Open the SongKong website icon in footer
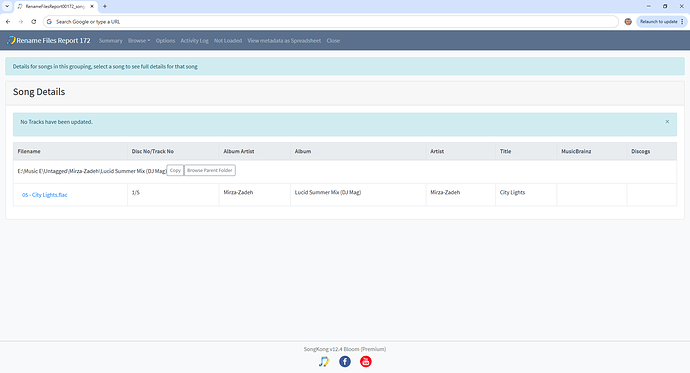The image size is (690, 373). pos(323,362)
